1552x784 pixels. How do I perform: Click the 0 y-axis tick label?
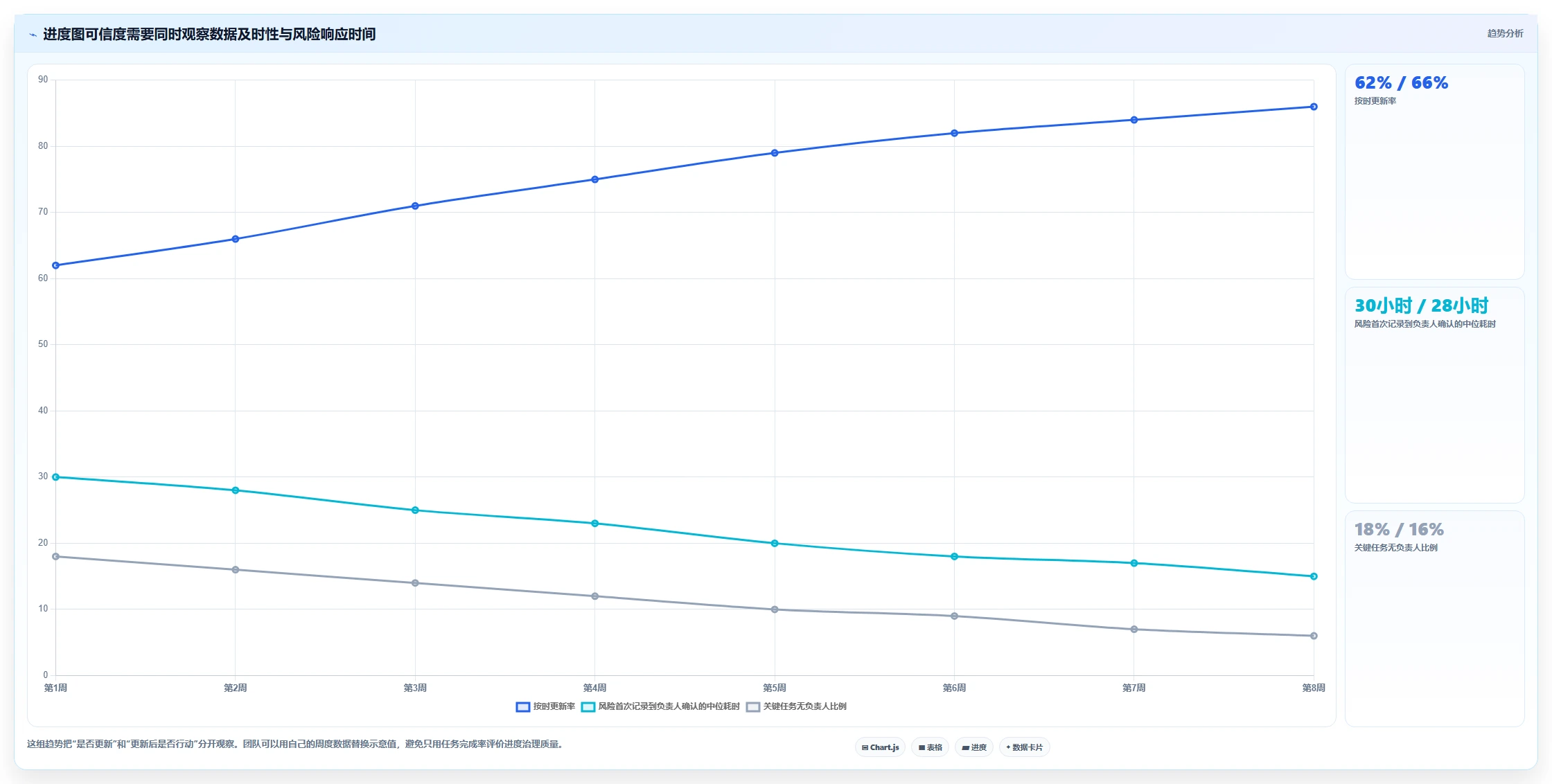[46, 675]
